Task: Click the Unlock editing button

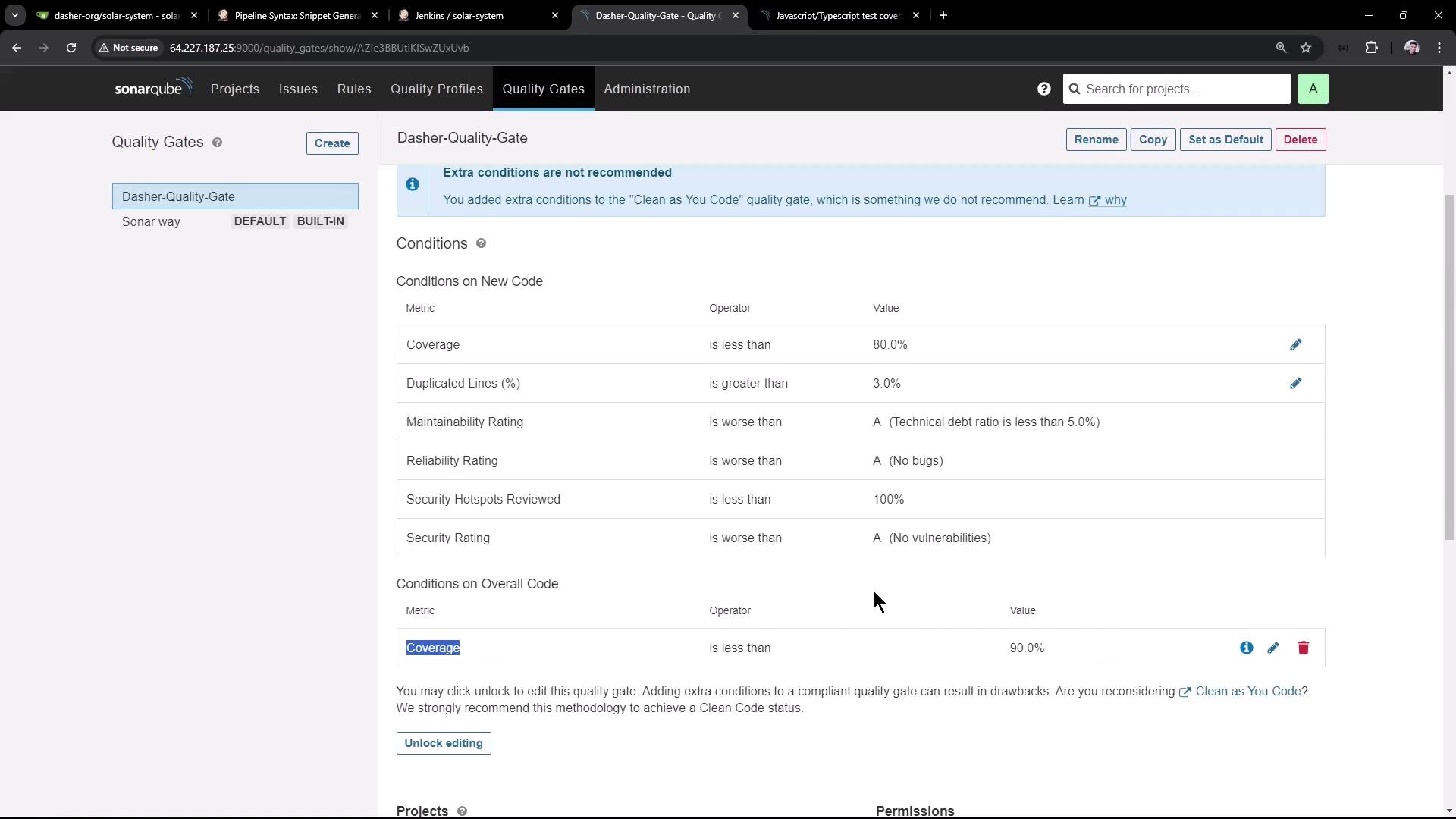Action: [443, 743]
